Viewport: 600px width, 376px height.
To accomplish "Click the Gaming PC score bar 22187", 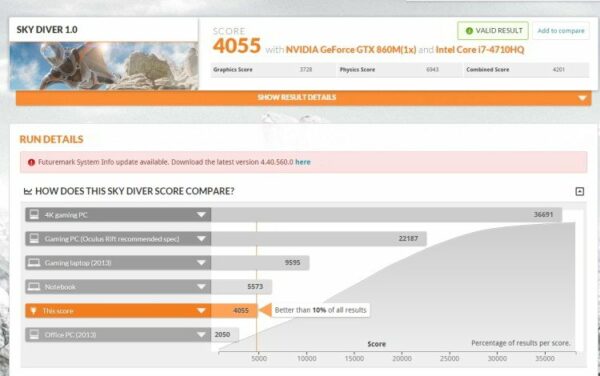I will (x=319, y=239).
